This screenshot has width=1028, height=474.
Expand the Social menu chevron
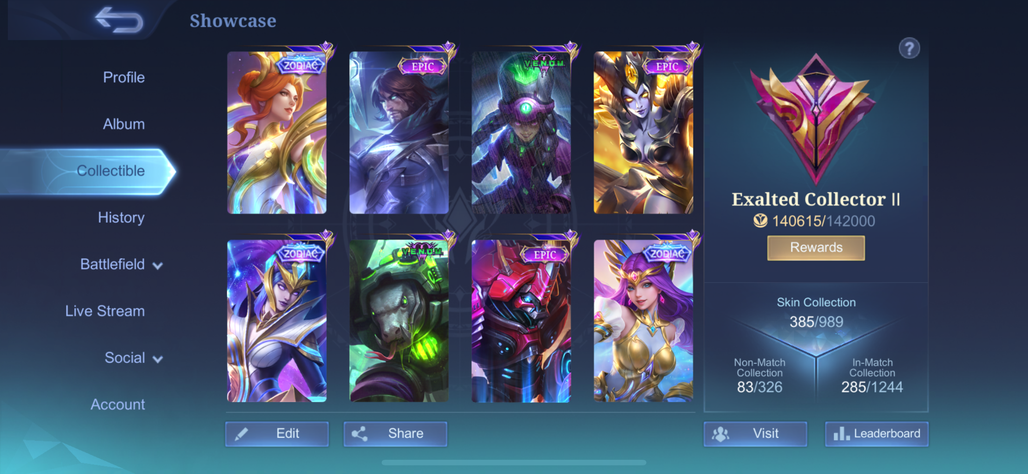(x=157, y=359)
